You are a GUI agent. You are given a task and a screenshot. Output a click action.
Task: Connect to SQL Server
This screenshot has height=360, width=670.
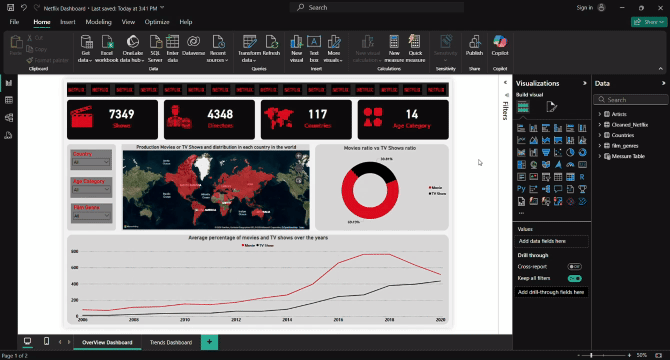click(x=155, y=49)
